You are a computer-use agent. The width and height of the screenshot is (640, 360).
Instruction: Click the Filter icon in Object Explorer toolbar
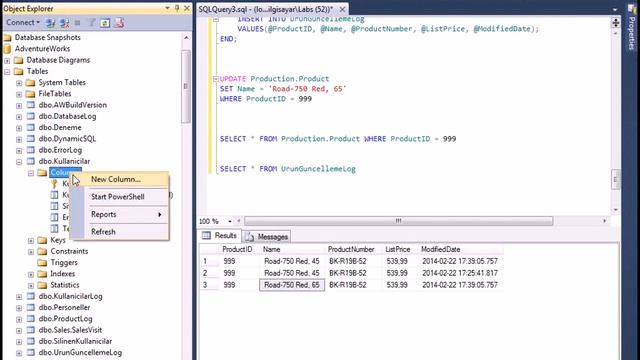92,23
